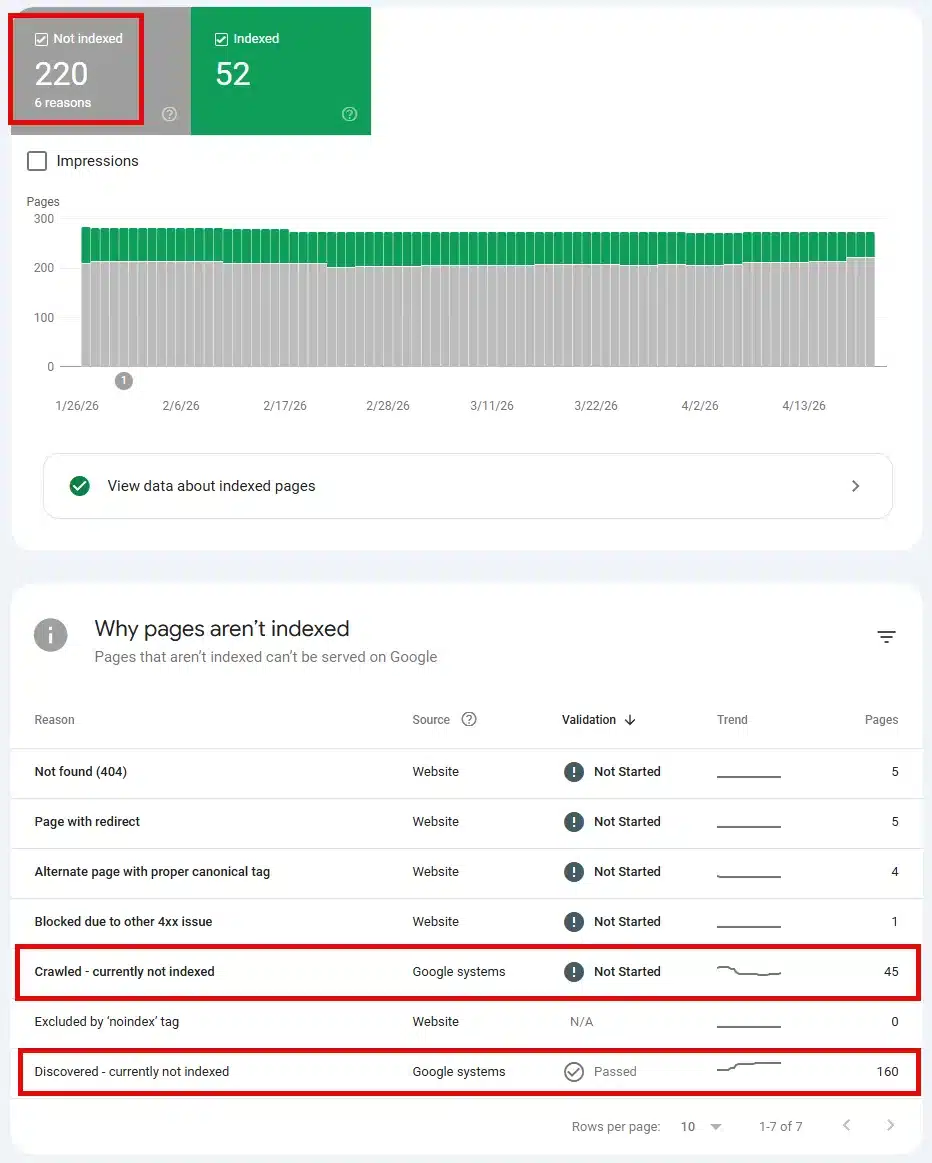932x1163 pixels.
Task: Click Not Started icon for Crawled row
Action: pyautogui.click(x=574, y=972)
